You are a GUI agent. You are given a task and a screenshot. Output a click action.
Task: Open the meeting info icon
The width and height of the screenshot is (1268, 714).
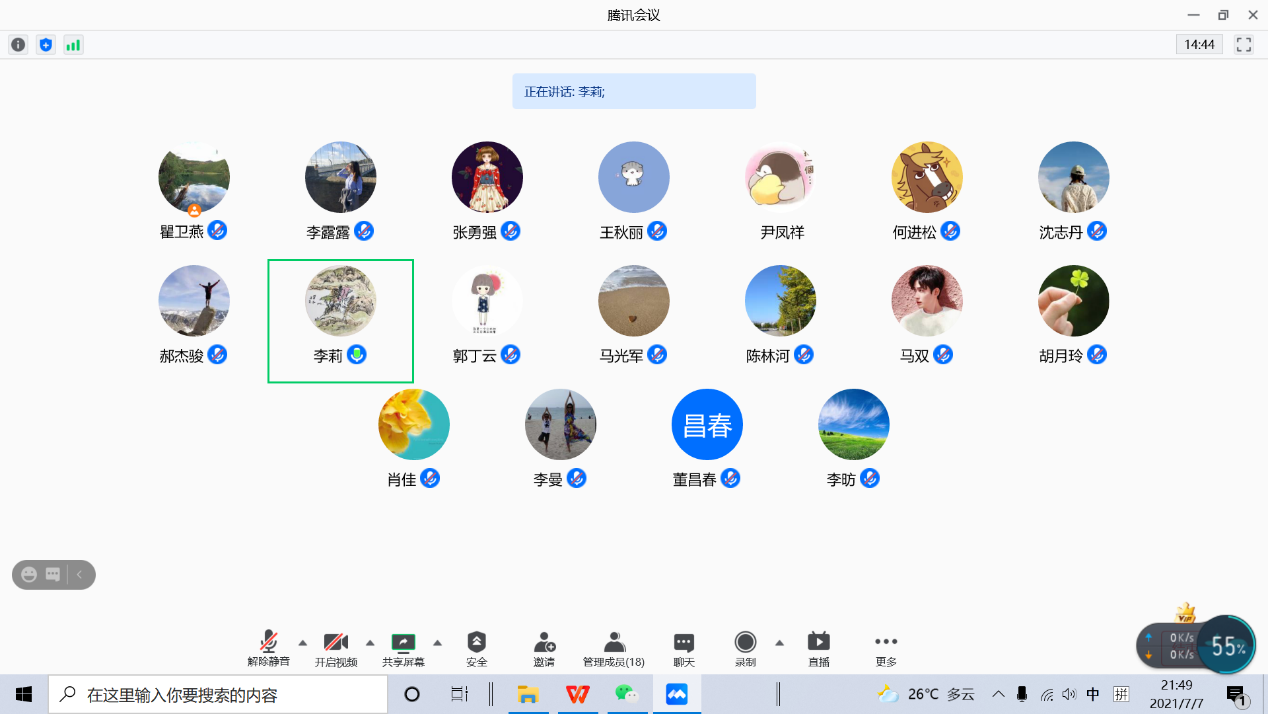(18, 45)
